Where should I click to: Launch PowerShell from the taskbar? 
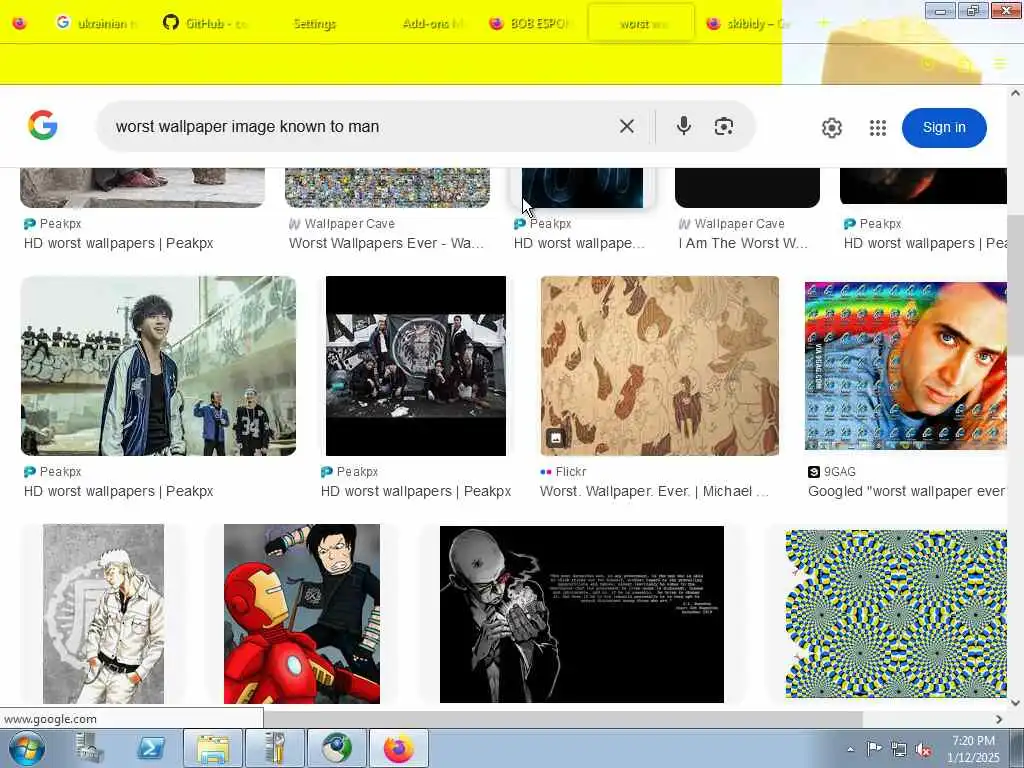150,748
